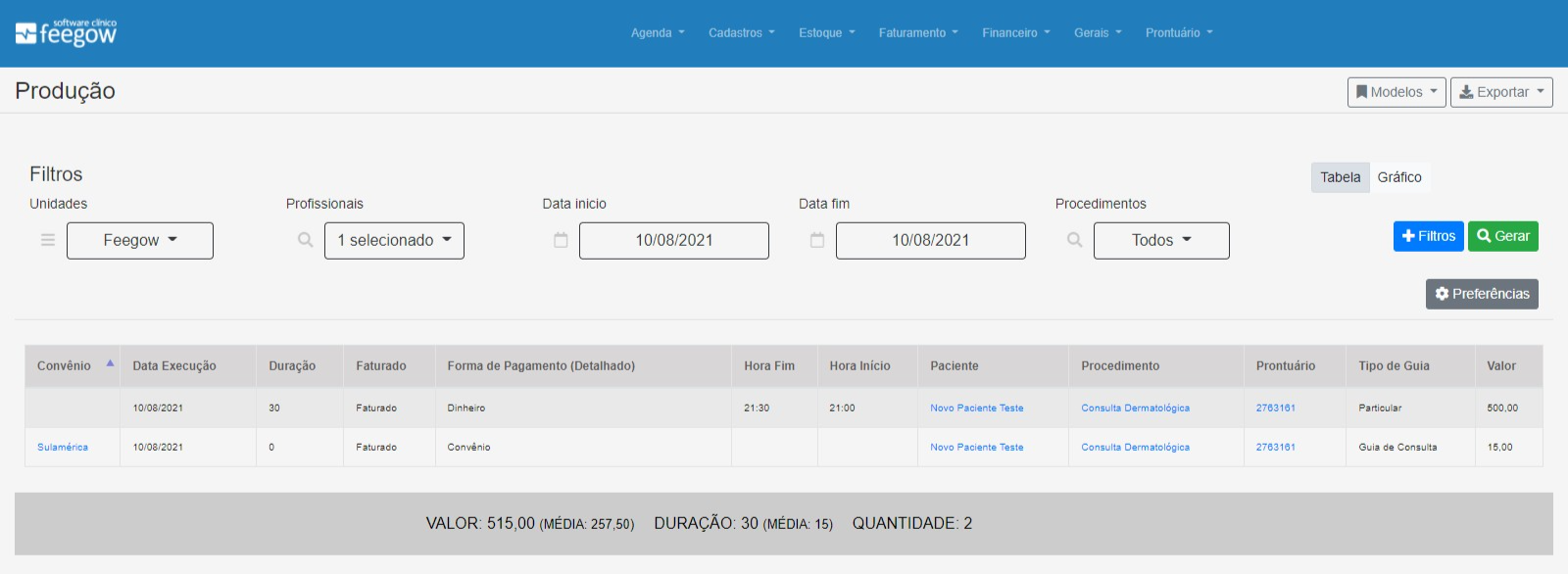Sort by Paciente column header
The height and width of the screenshot is (574, 1568).
(x=993, y=366)
